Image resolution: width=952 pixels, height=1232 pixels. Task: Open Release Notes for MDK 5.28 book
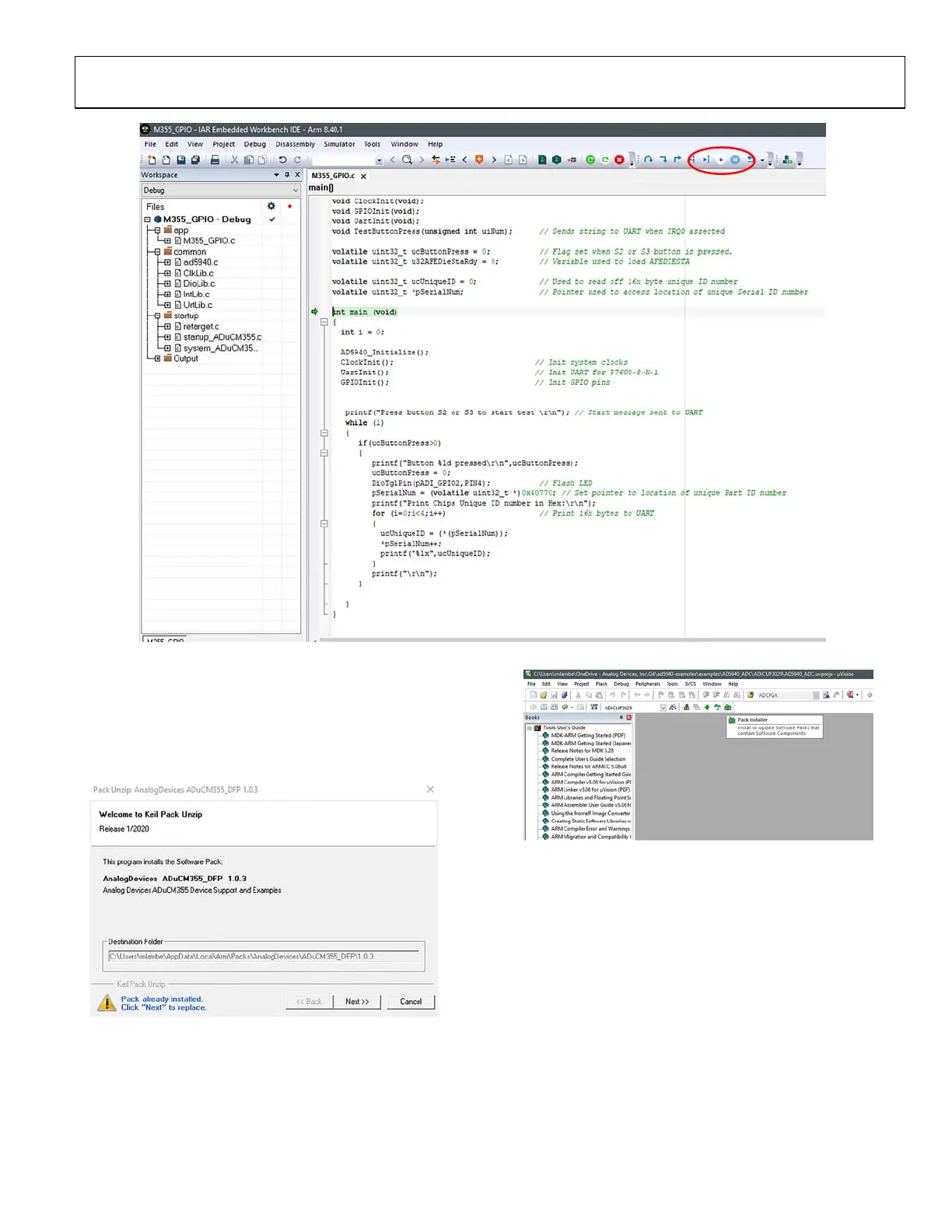[x=582, y=751]
